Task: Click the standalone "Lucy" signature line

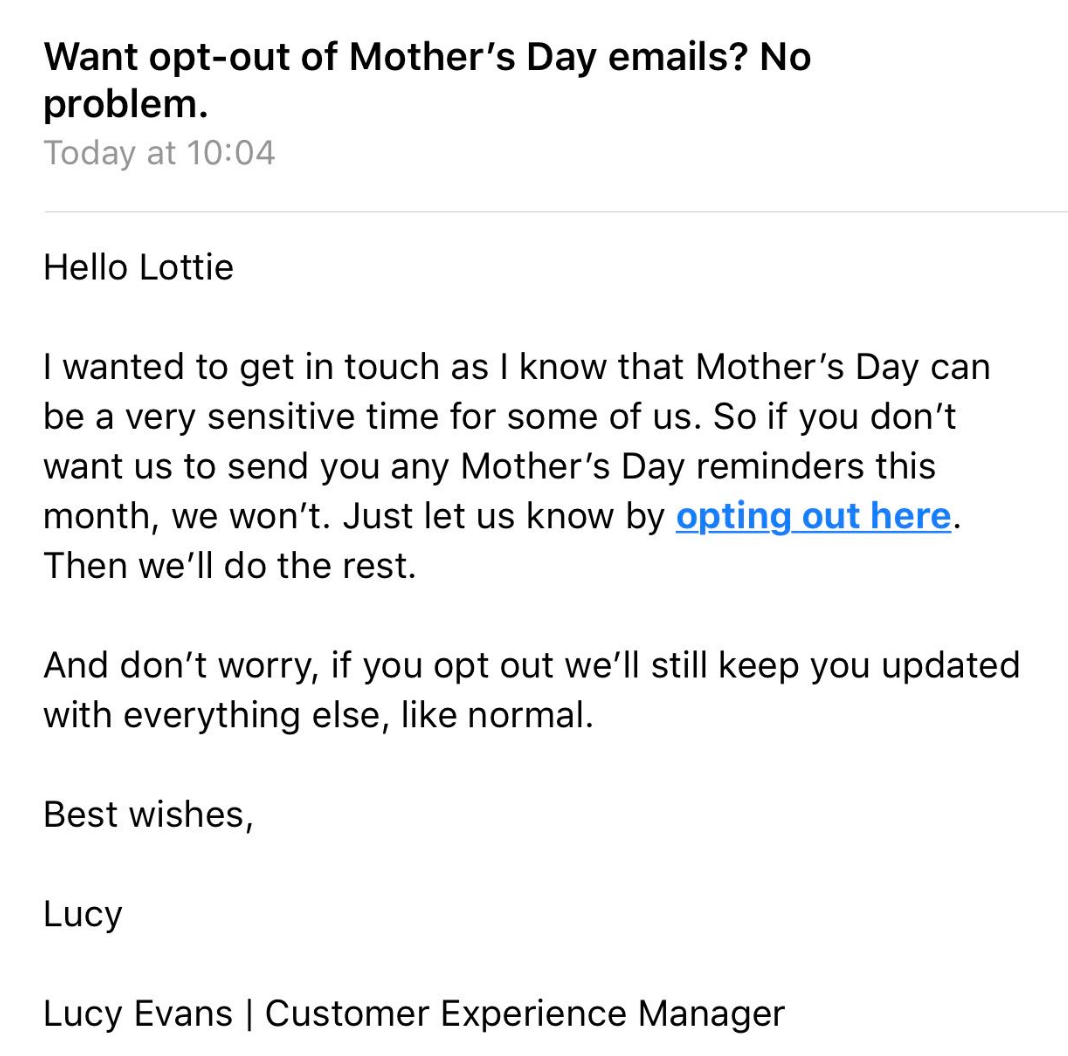Action: tap(83, 915)
